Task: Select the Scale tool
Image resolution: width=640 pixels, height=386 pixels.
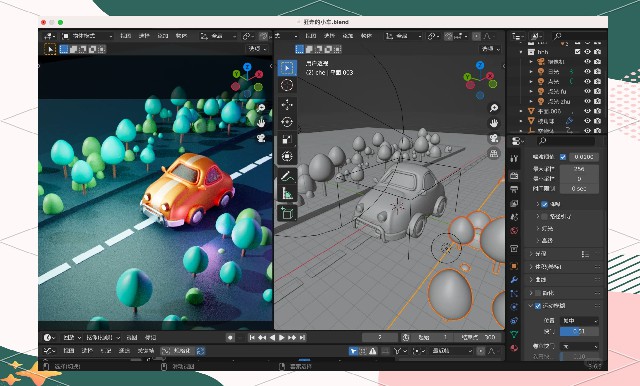Action: (x=287, y=139)
